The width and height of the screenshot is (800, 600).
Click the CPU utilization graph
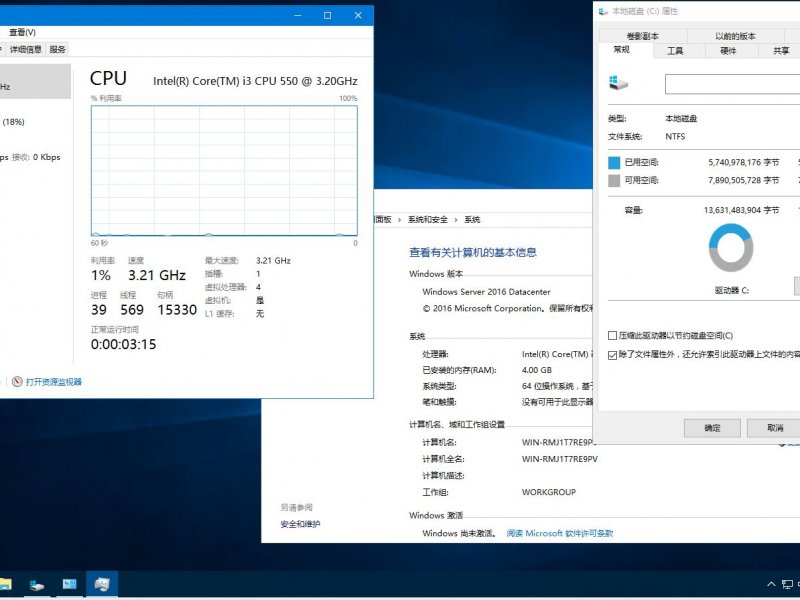click(x=224, y=171)
